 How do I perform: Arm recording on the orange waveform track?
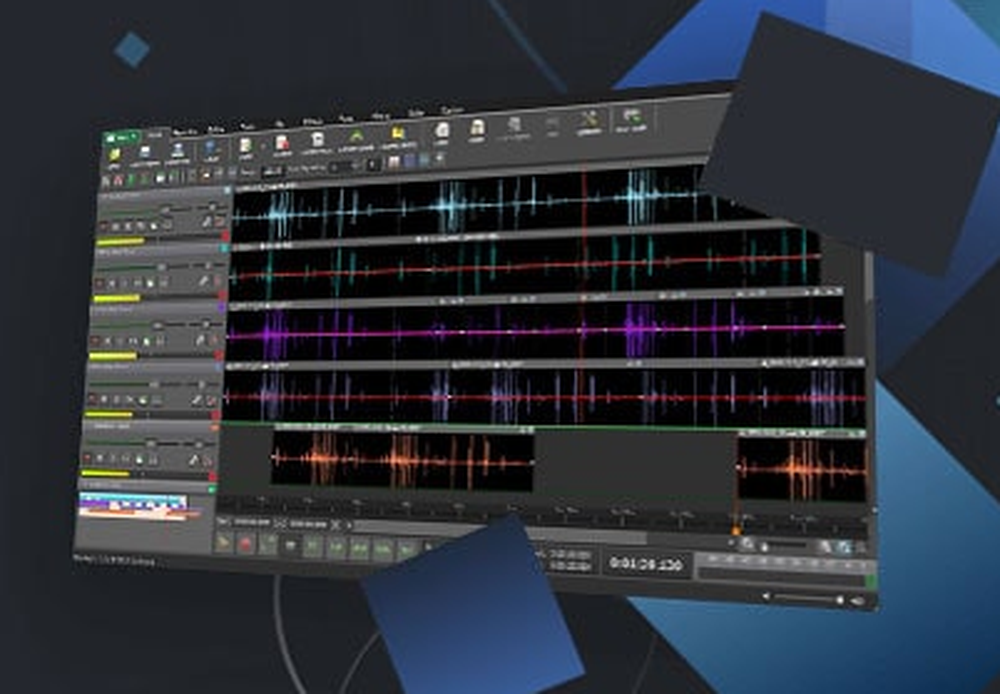87,458
